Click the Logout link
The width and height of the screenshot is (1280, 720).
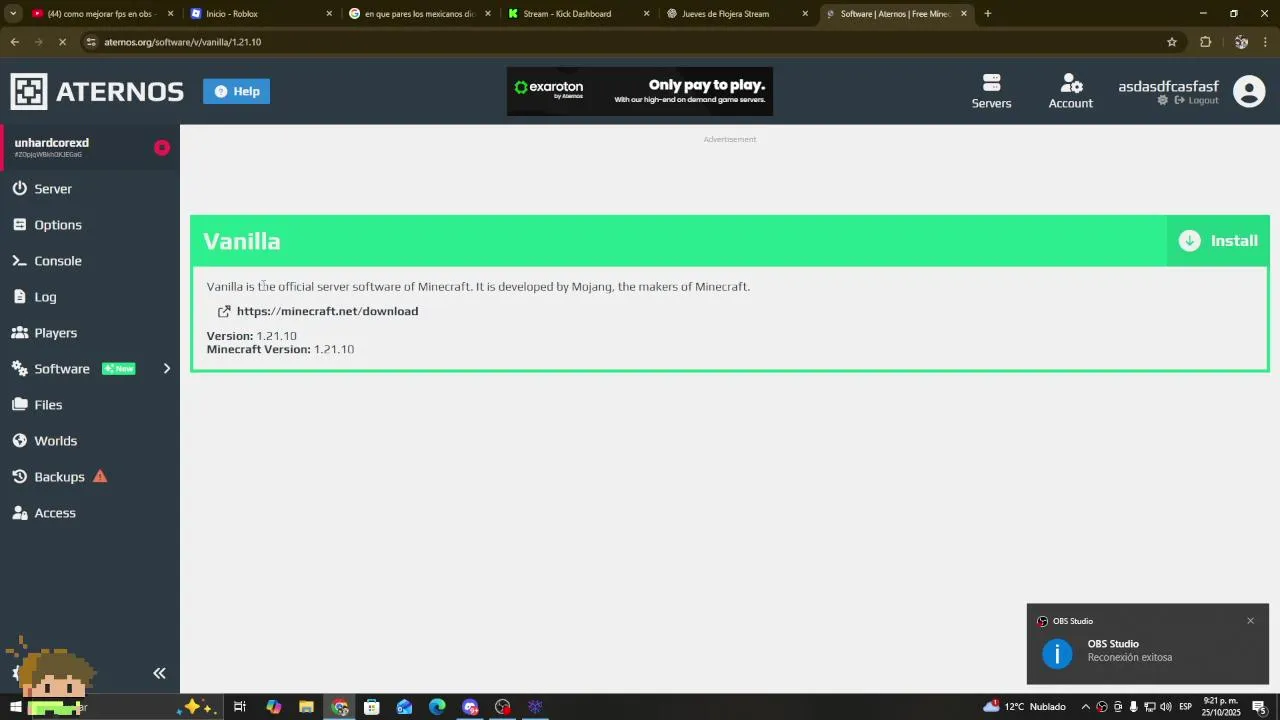1197,101
